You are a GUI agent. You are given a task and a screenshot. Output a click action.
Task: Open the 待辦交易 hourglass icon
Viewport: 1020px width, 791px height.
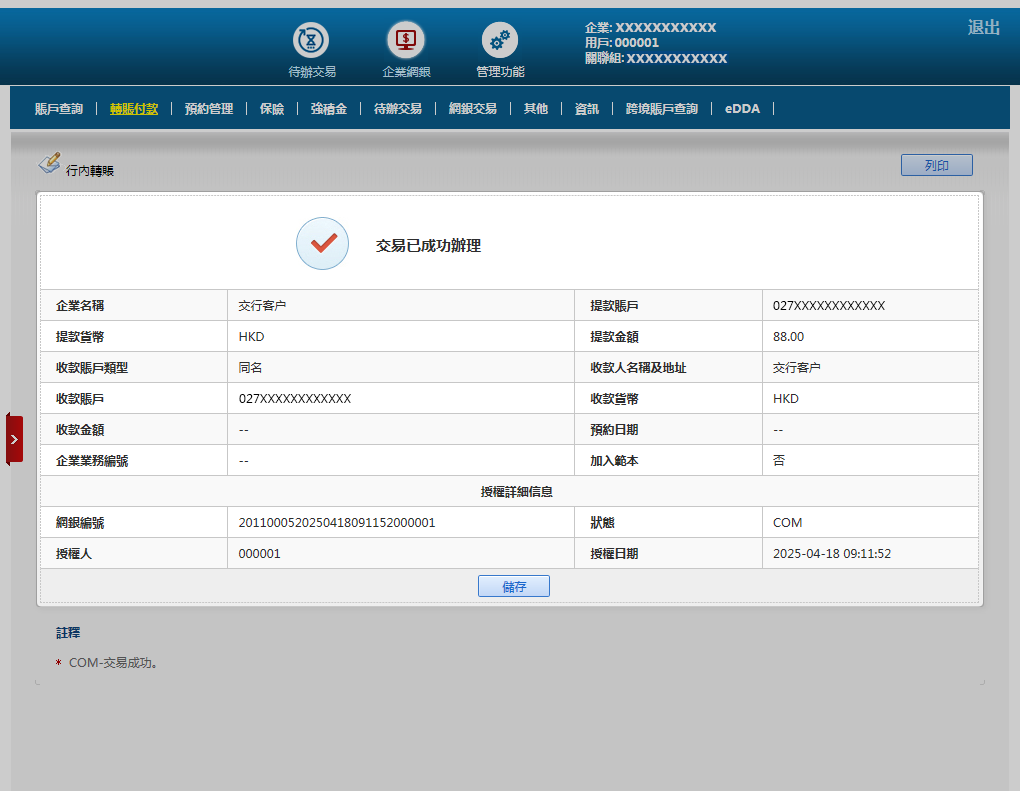(311, 40)
